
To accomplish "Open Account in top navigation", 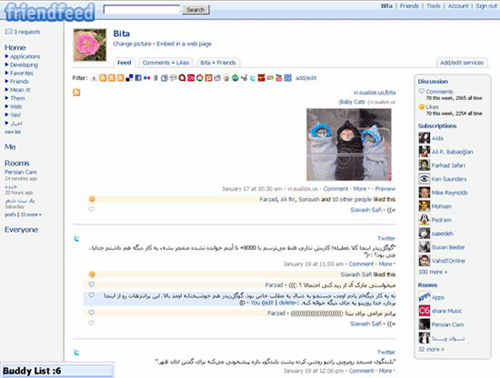I will pyautogui.click(x=458, y=6).
